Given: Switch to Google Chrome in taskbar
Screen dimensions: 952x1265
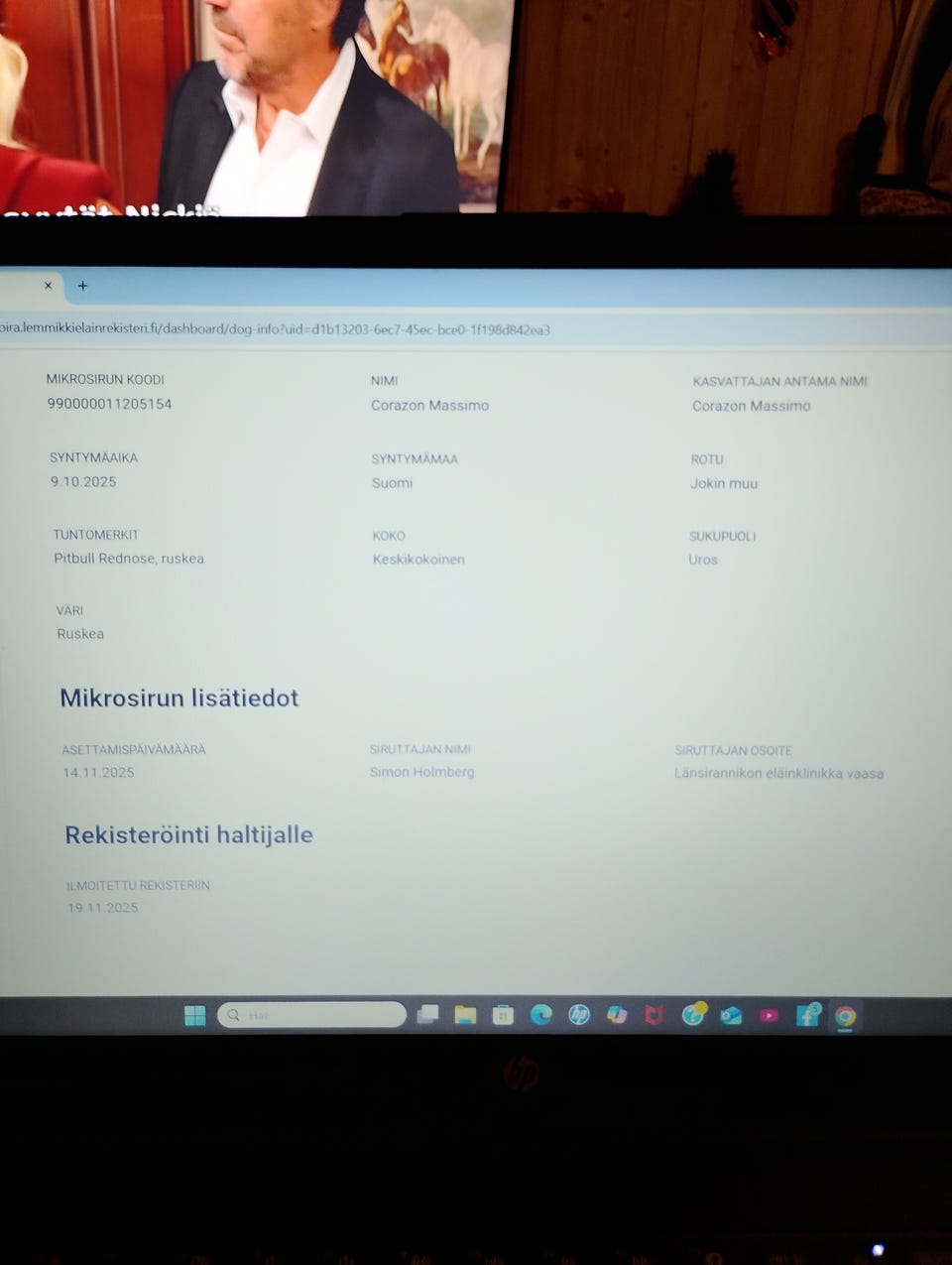Looking at the screenshot, I should 845,1015.
